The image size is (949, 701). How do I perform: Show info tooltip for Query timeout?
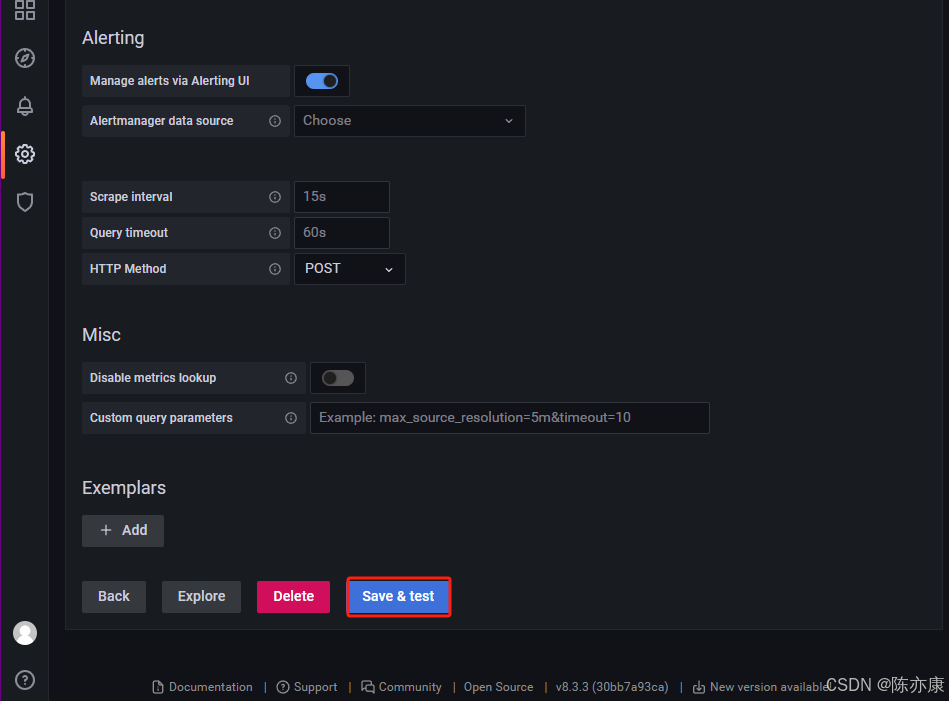click(x=275, y=233)
